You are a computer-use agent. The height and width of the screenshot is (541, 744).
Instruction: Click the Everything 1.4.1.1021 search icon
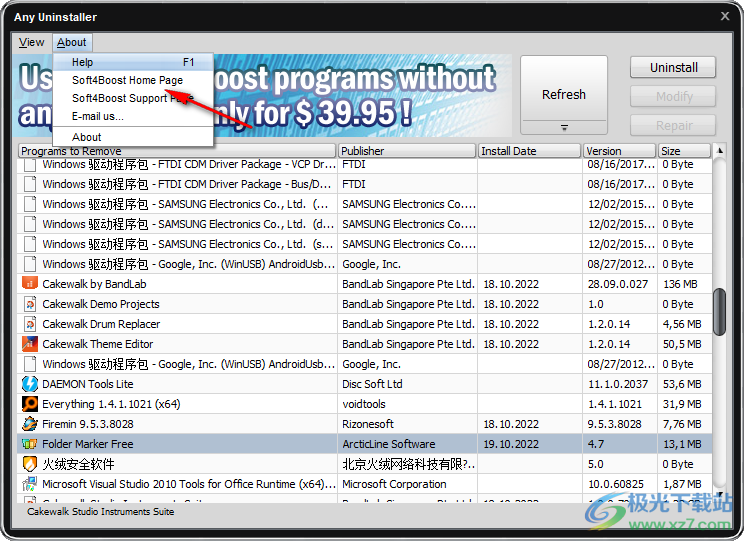coord(29,403)
